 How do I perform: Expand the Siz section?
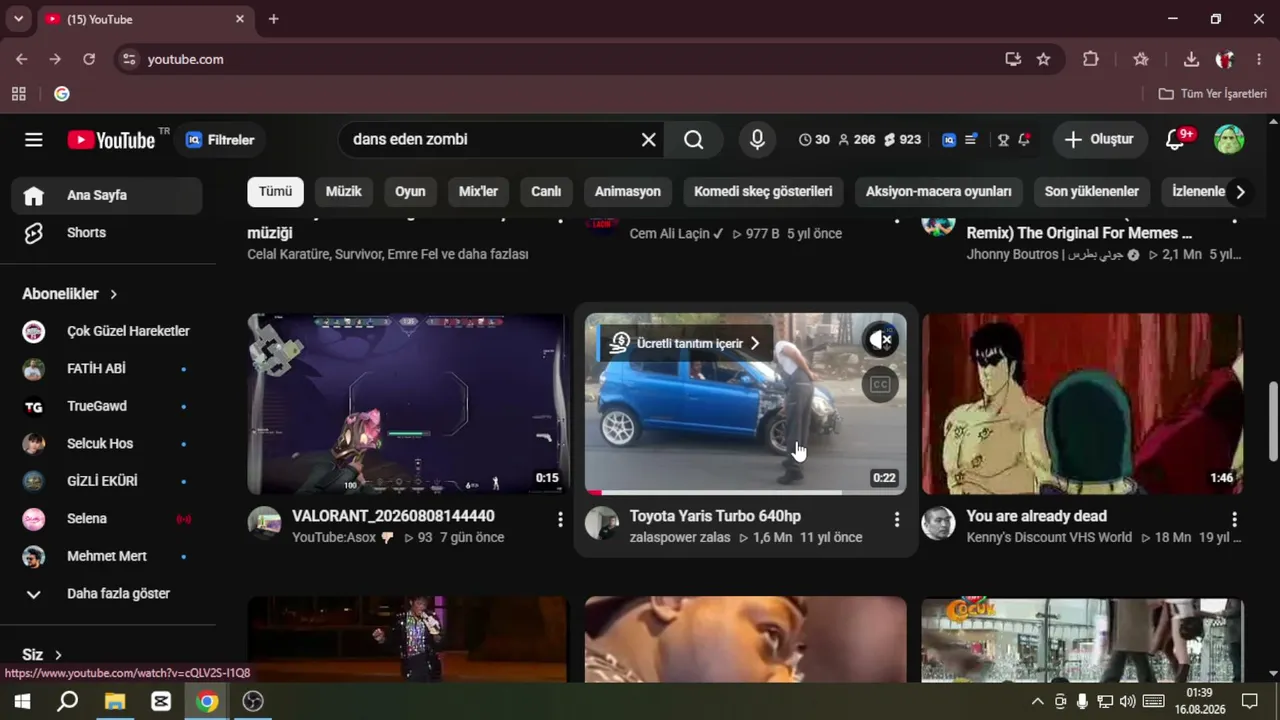[x=42, y=655]
